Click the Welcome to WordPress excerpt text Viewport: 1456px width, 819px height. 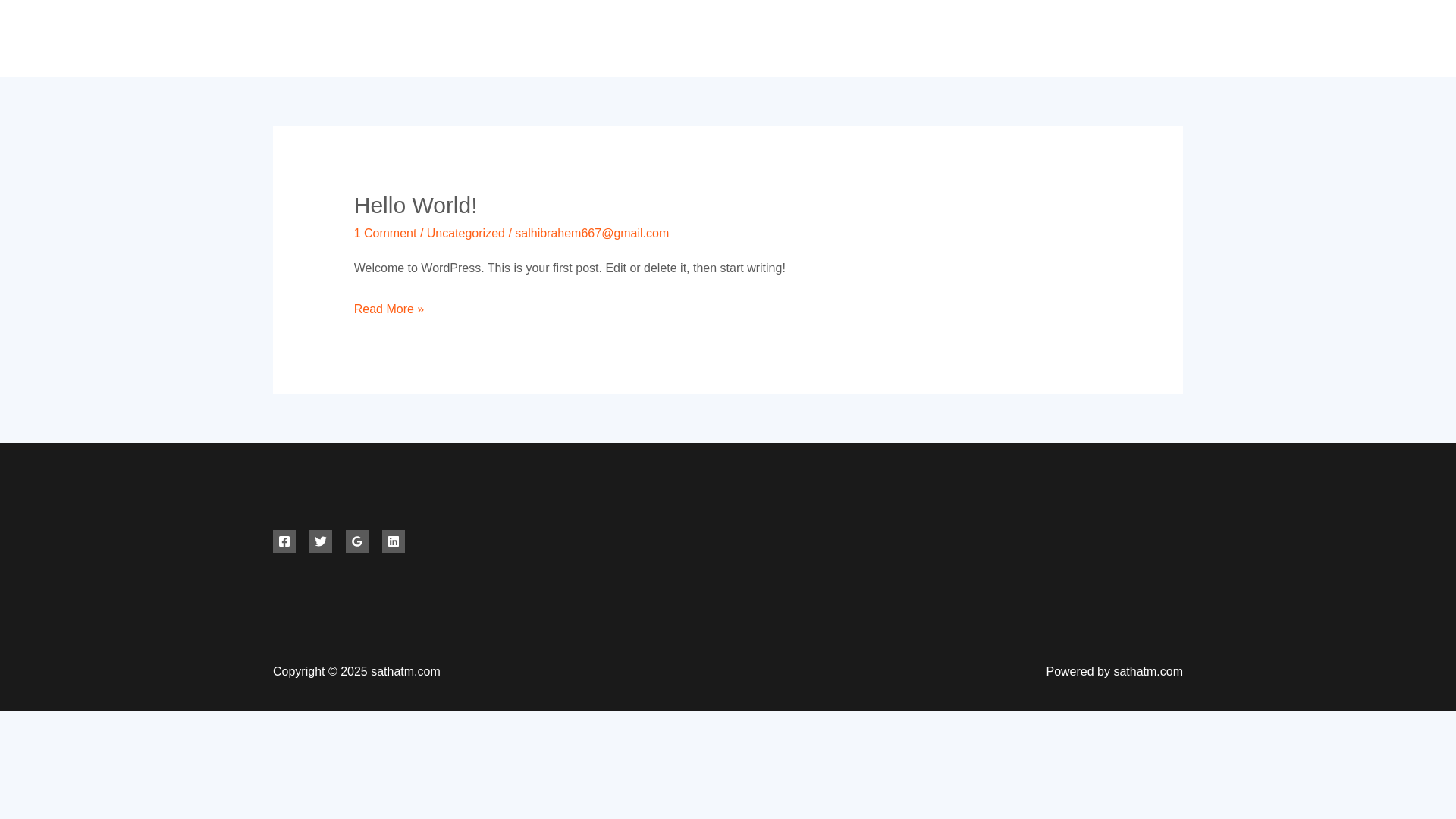click(x=570, y=268)
